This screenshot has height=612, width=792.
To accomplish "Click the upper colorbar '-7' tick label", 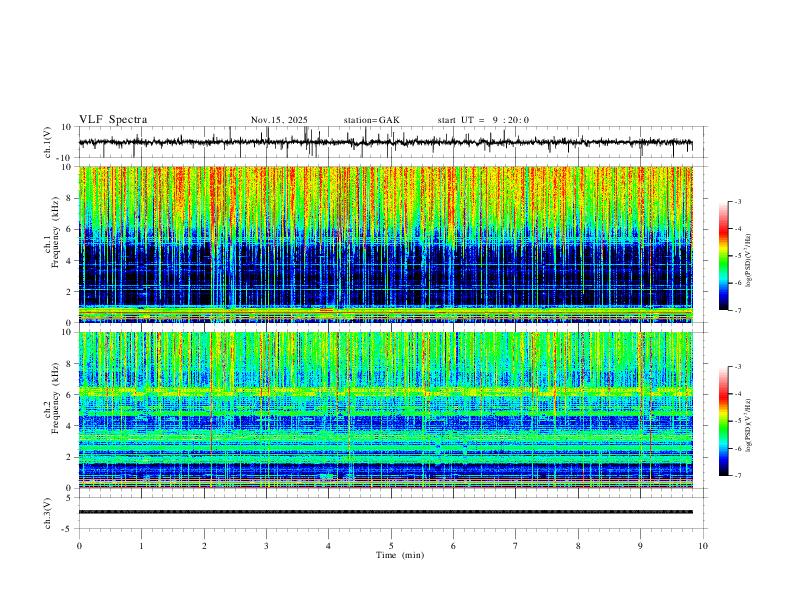I will pos(737,310).
